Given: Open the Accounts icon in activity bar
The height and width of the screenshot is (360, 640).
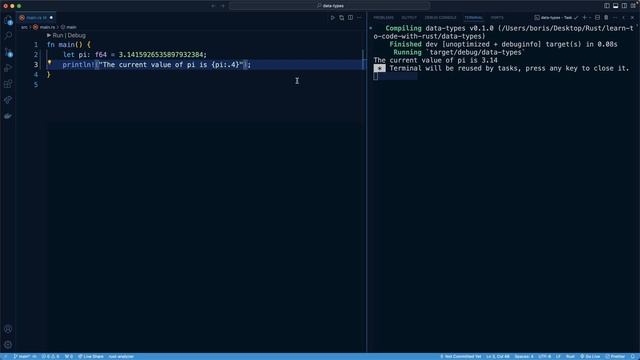Looking at the screenshot, I should tap(8, 329).
